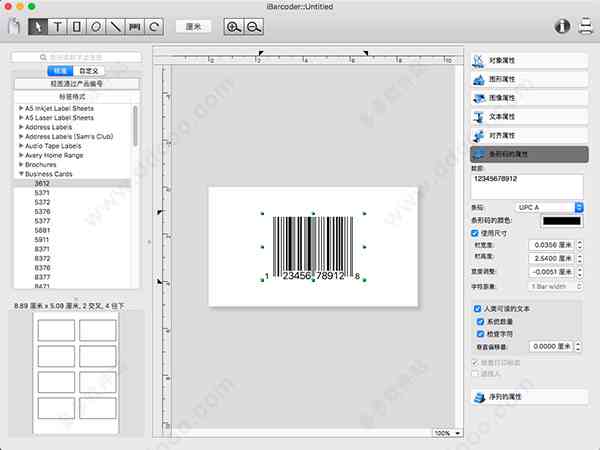Screen dimensions: 600x450
Task: Click the paste clipboard icon in toolbar
Action: [14, 26]
